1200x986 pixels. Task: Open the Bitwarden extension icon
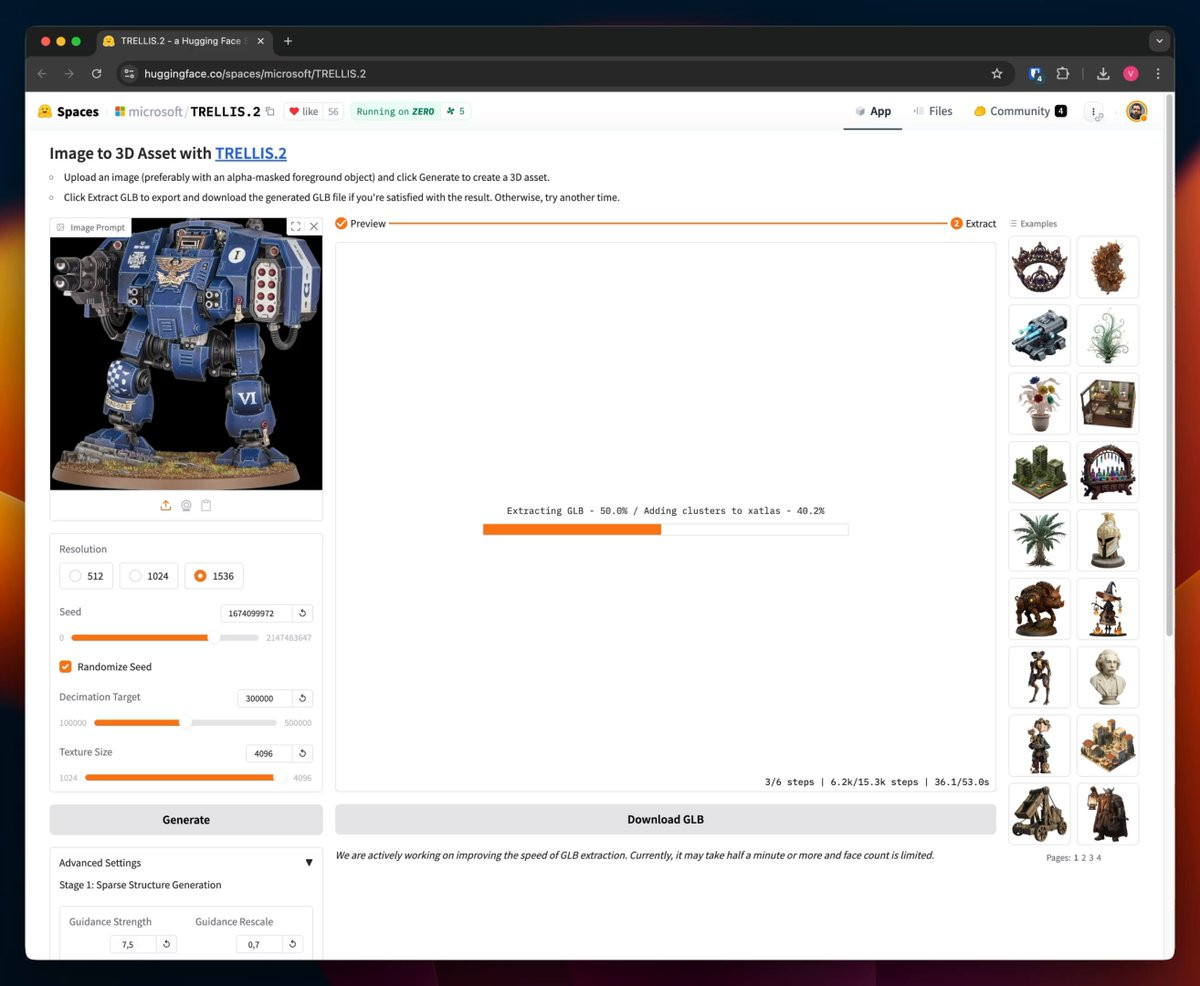[x=1036, y=73]
